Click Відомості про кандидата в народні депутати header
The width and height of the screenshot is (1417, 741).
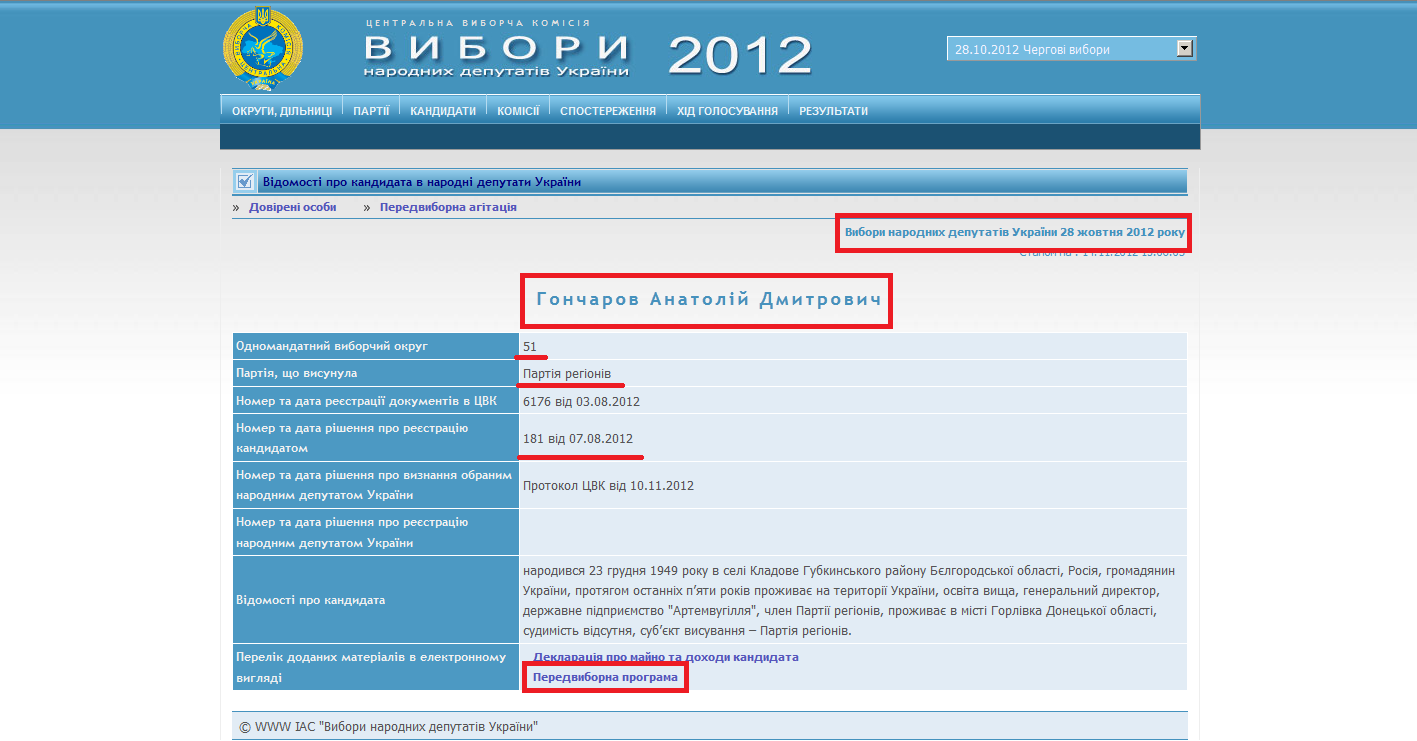click(x=422, y=182)
